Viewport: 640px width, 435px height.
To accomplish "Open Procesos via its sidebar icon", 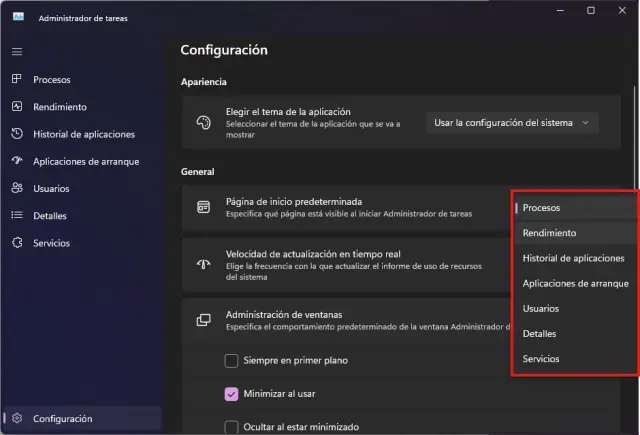I will (16, 79).
